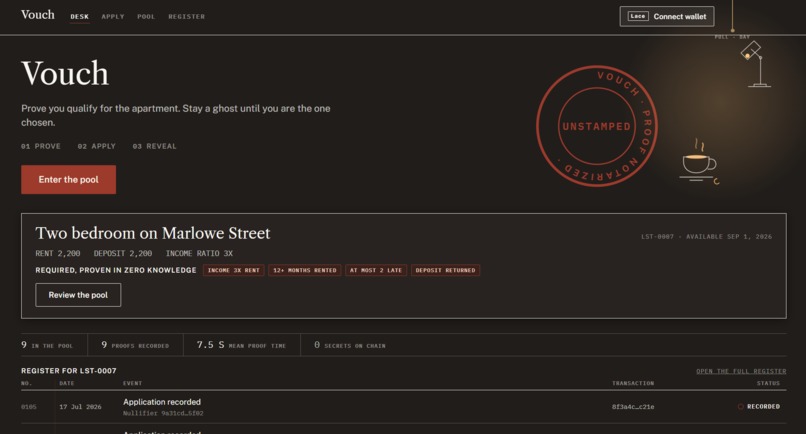Click the DATE column header
Image resolution: width=806 pixels, height=434 pixels.
coord(67,384)
